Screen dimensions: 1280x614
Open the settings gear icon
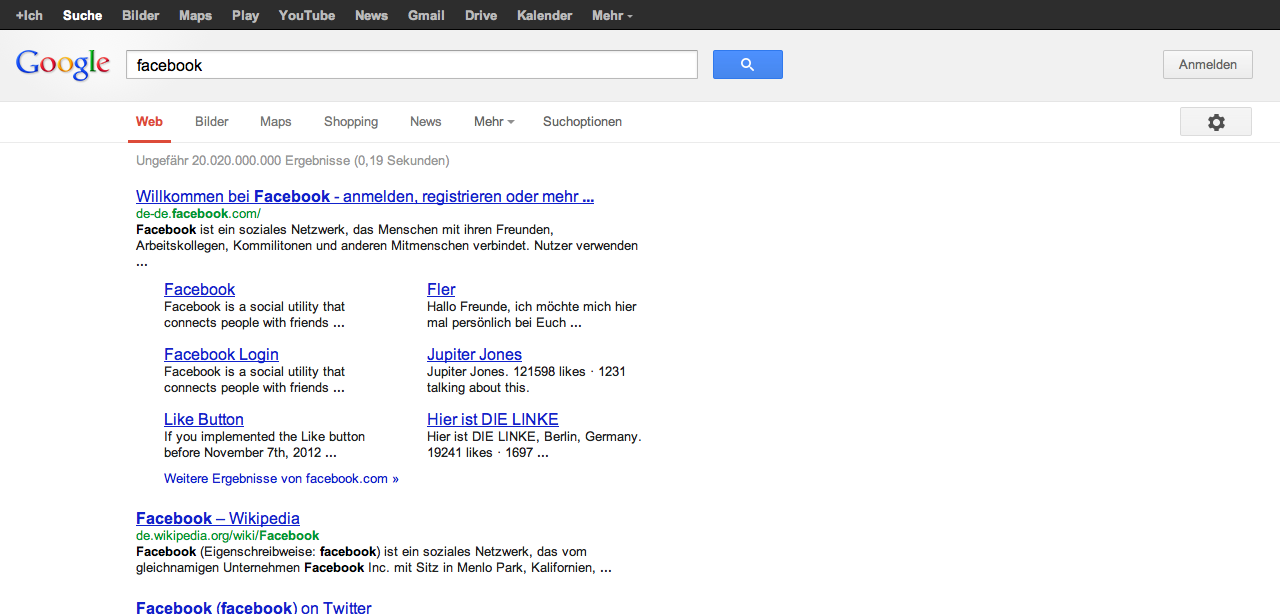click(x=1215, y=122)
